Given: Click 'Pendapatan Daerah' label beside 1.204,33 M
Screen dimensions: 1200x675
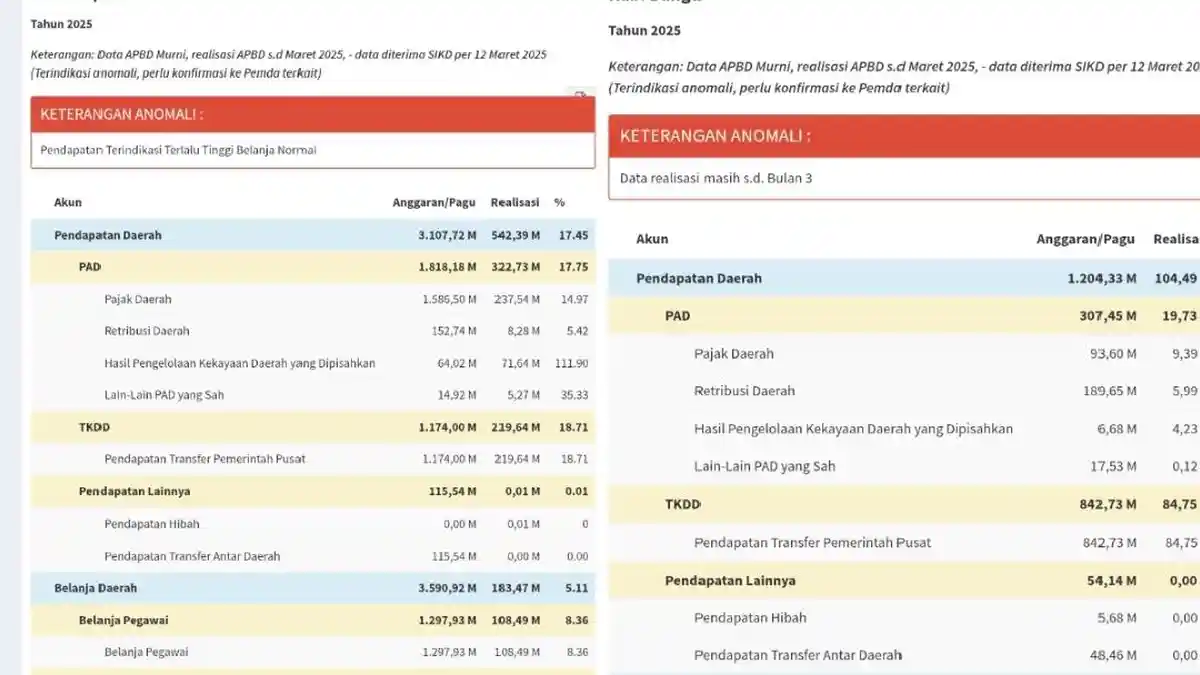Looking at the screenshot, I should 699,278.
